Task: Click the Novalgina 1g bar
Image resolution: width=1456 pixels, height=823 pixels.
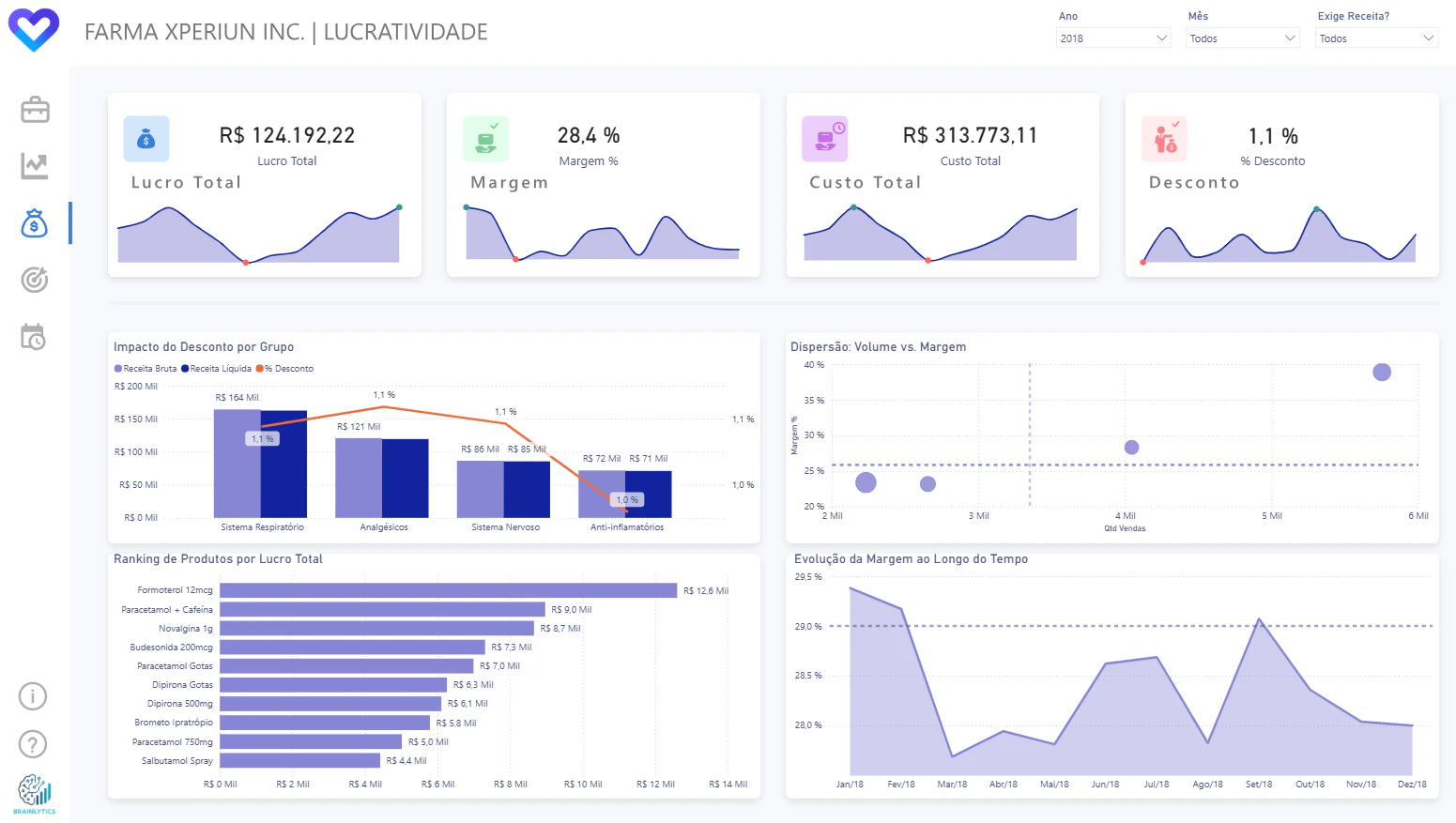Action: coord(377,628)
